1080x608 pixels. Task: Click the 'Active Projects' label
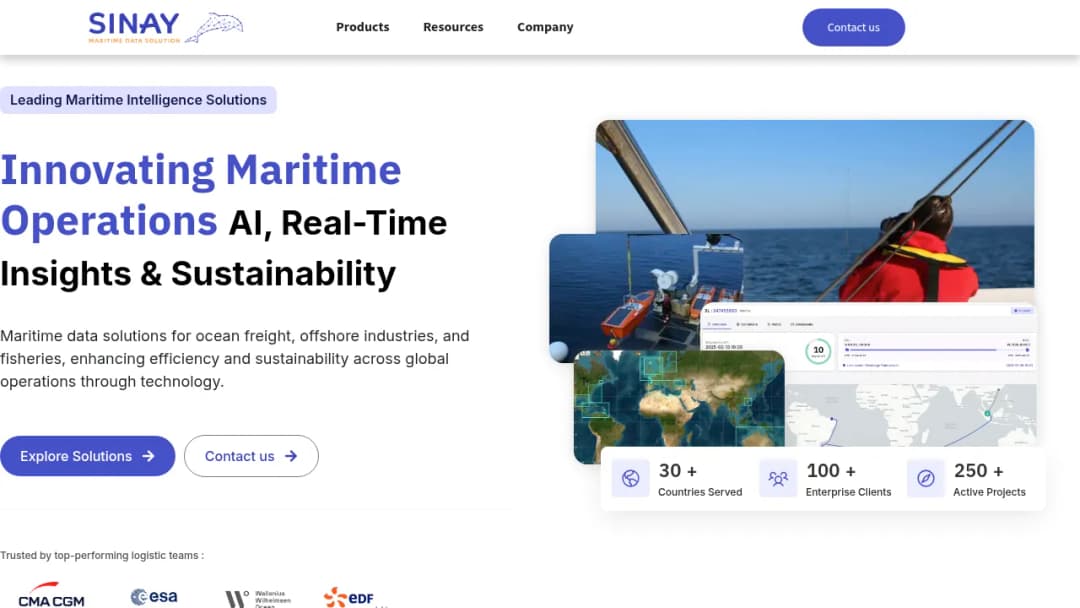pos(989,492)
